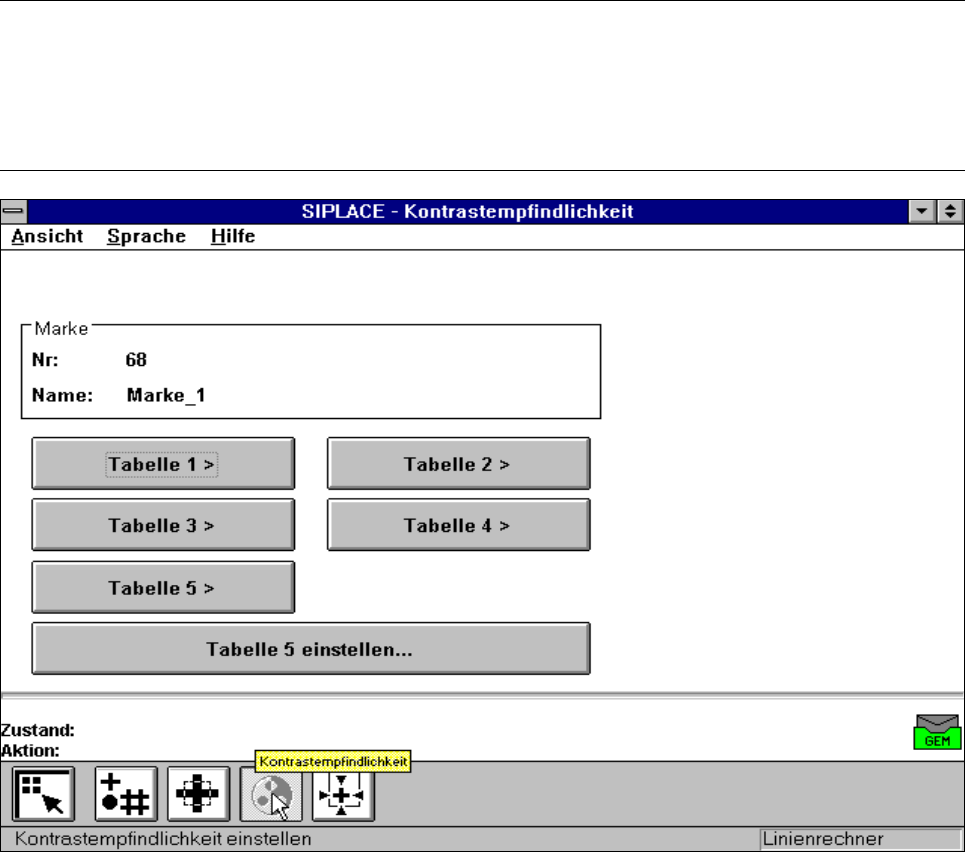
Task: Open Tabelle 5 submenu button
Action: [163, 587]
